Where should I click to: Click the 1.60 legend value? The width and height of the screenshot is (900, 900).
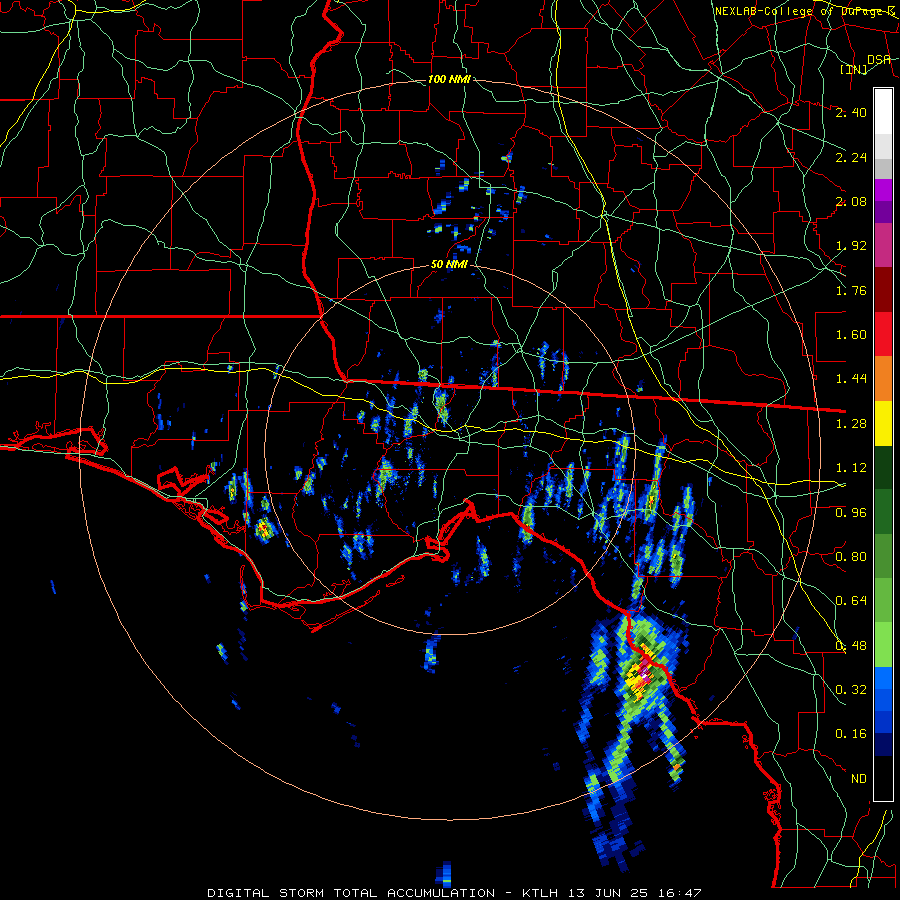click(851, 335)
